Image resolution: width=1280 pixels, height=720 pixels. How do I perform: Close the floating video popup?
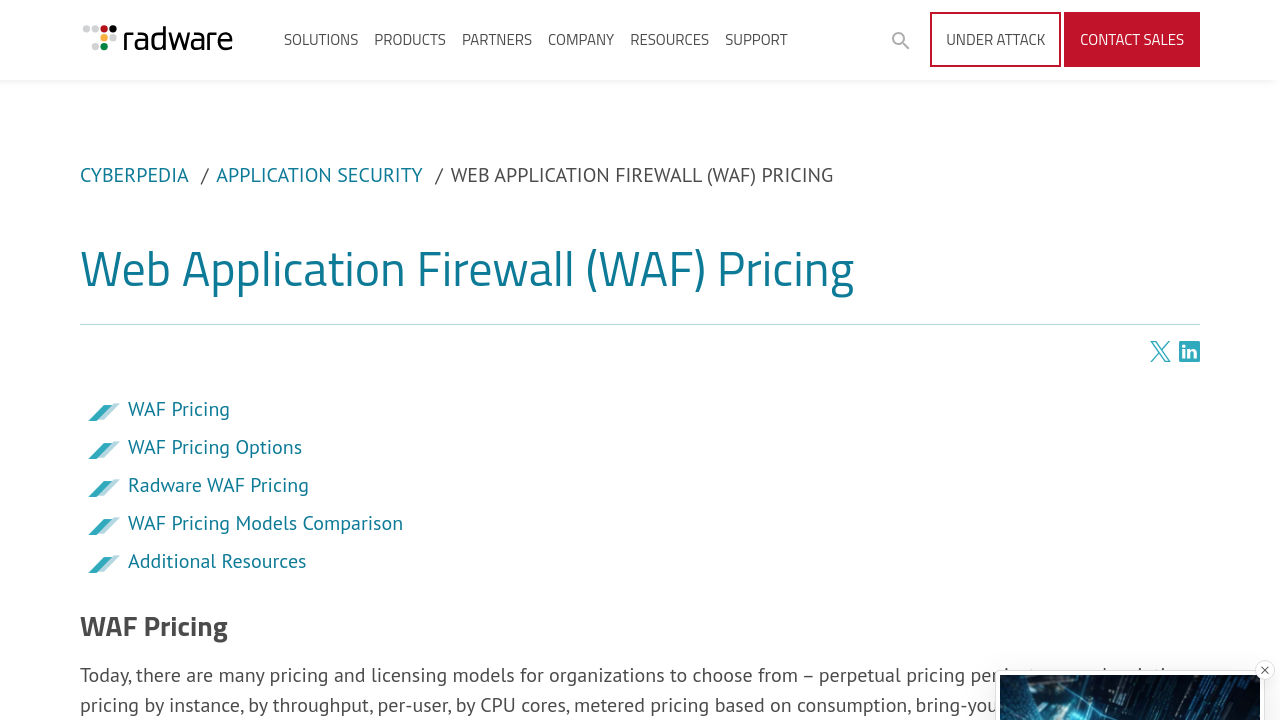click(x=1264, y=670)
